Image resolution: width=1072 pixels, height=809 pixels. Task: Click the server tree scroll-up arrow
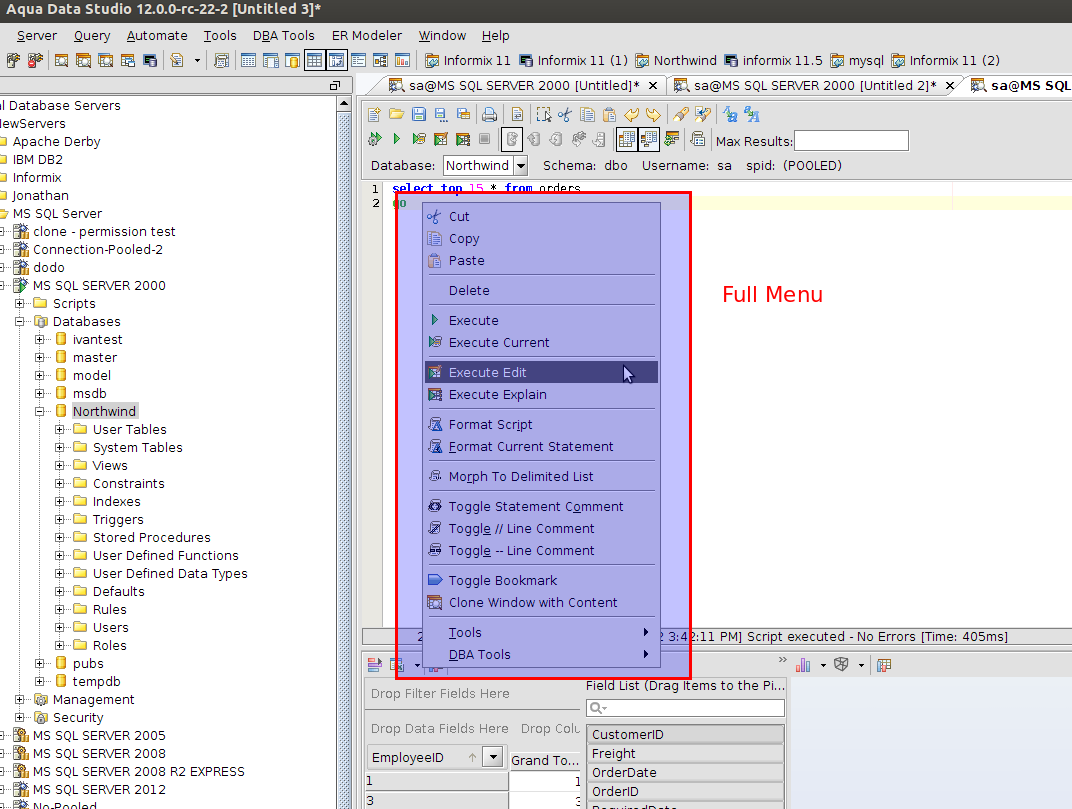tap(344, 104)
